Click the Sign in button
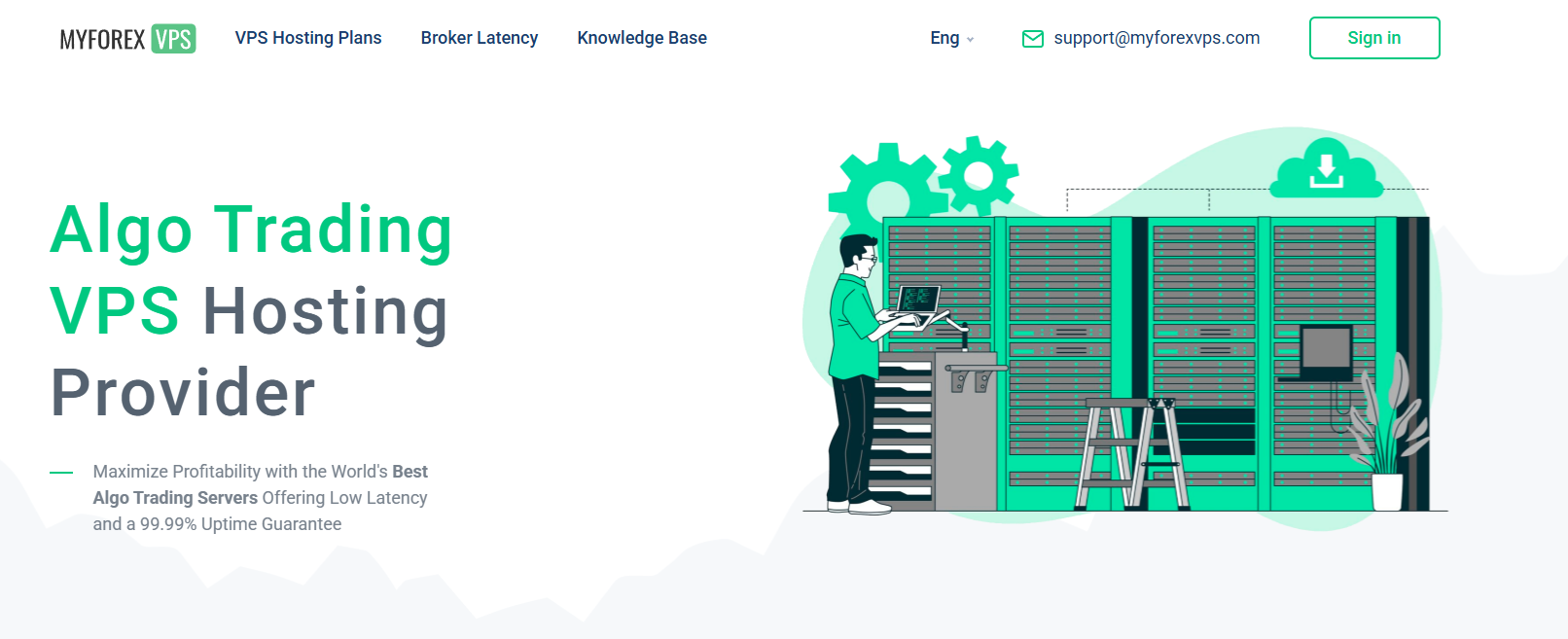The width and height of the screenshot is (1568, 639). click(1374, 38)
